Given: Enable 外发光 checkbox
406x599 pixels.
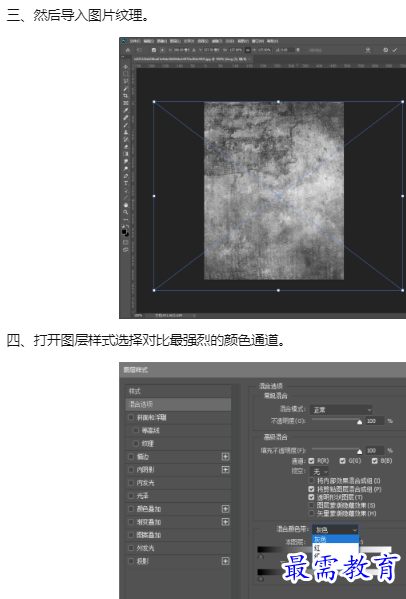Looking at the screenshot, I should [131, 548].
